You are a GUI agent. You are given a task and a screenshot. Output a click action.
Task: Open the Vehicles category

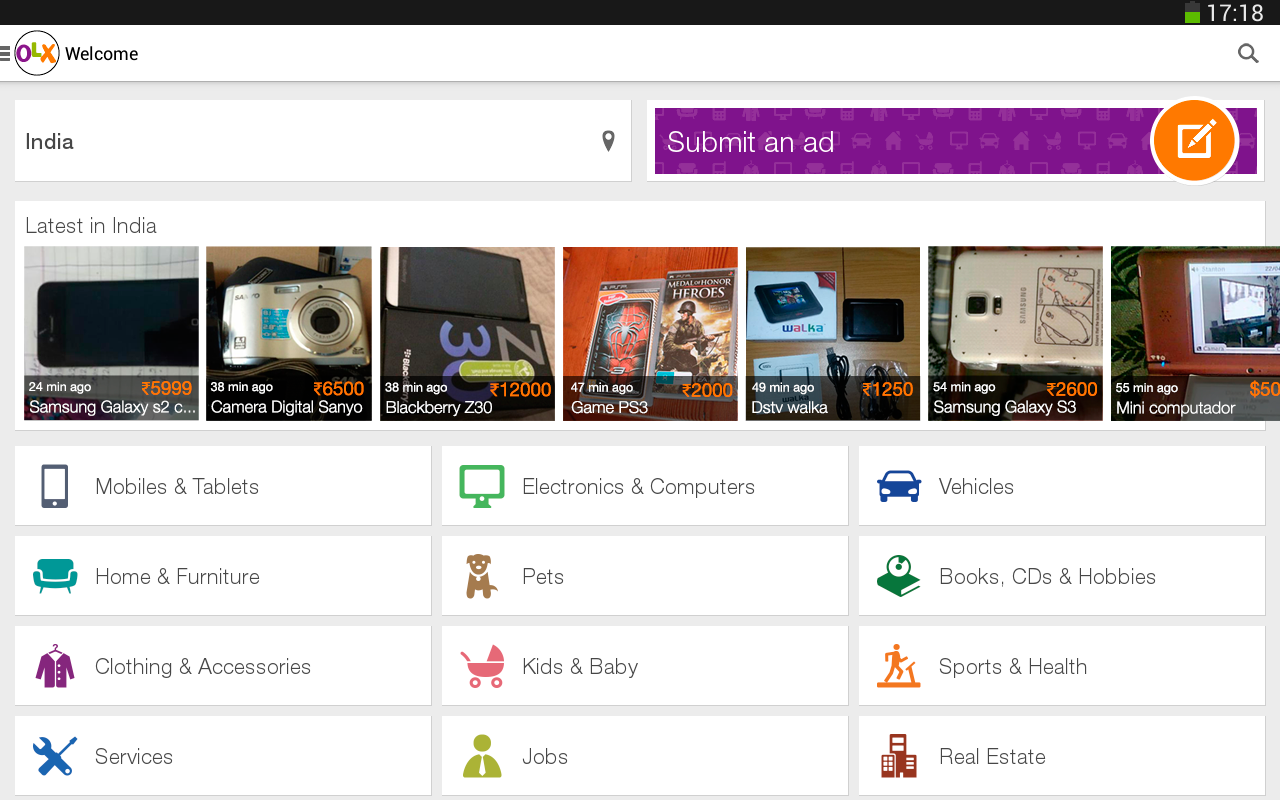coord(1062,486)
